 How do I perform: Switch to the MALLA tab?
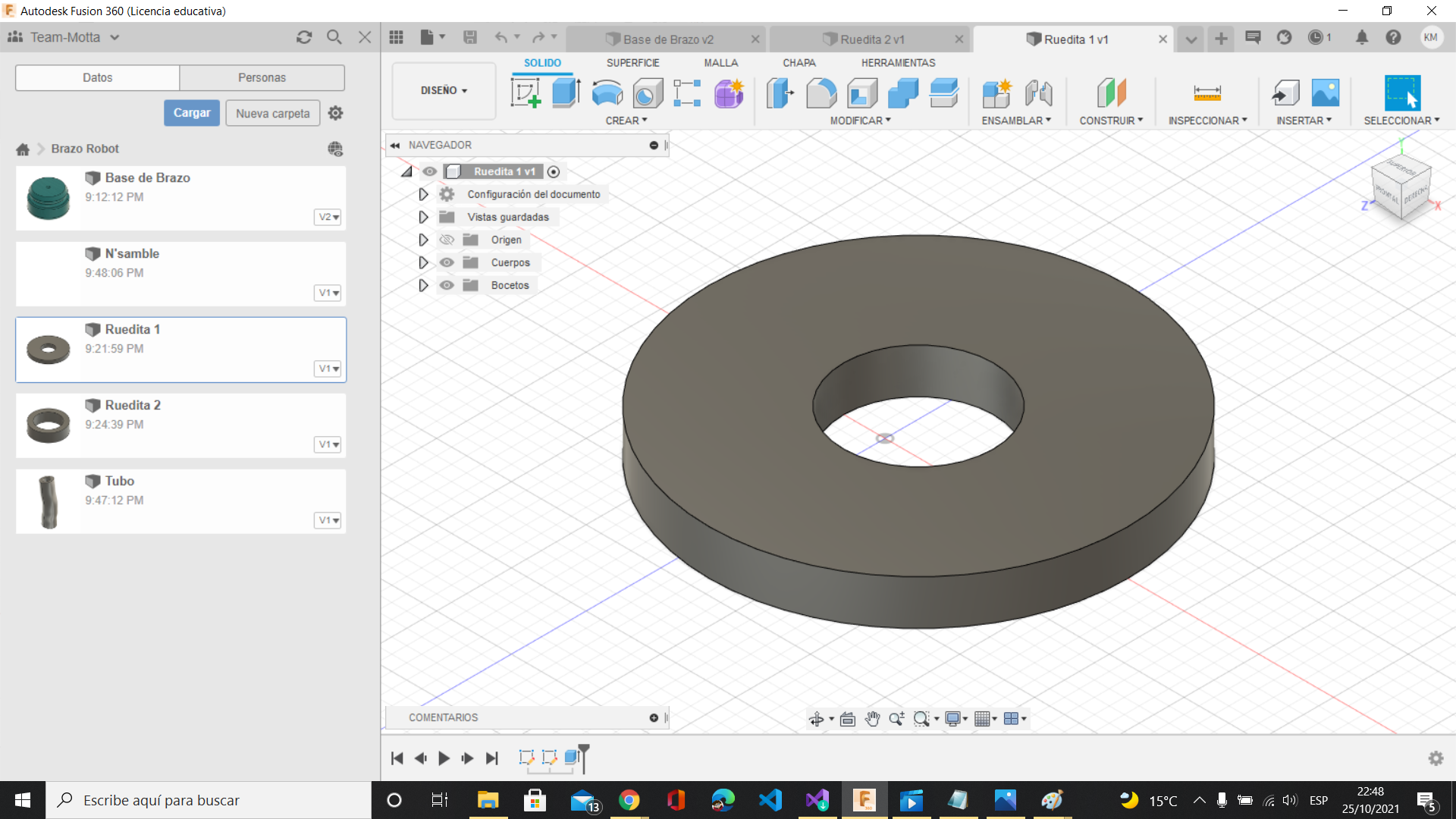tap(720, 63)
